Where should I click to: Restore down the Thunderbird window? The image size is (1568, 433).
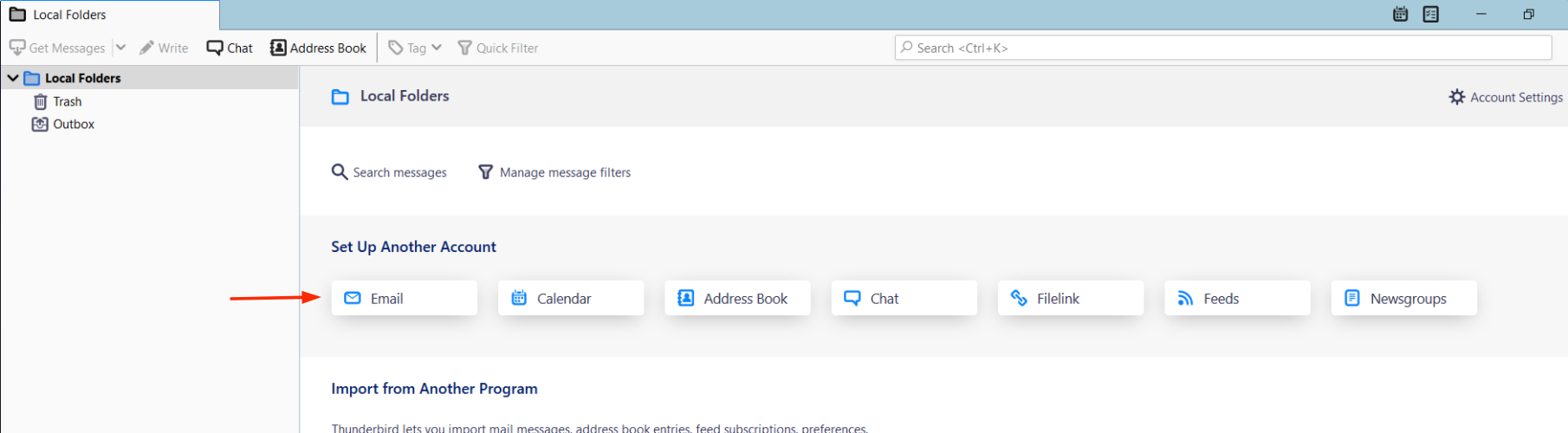click(x=1529, y=14)
